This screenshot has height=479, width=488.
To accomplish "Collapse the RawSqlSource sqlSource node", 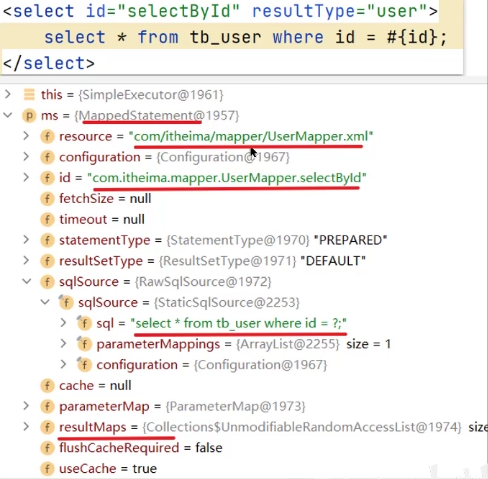I will click(x=27, y=282).
